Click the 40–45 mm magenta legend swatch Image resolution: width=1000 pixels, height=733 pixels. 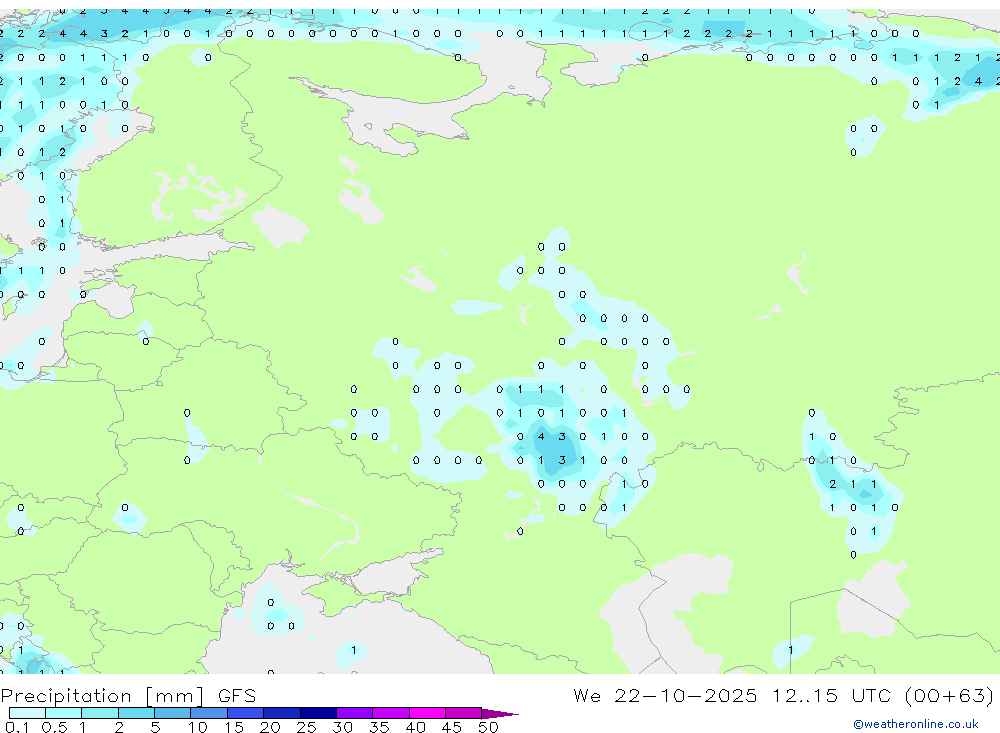point(427,713)
